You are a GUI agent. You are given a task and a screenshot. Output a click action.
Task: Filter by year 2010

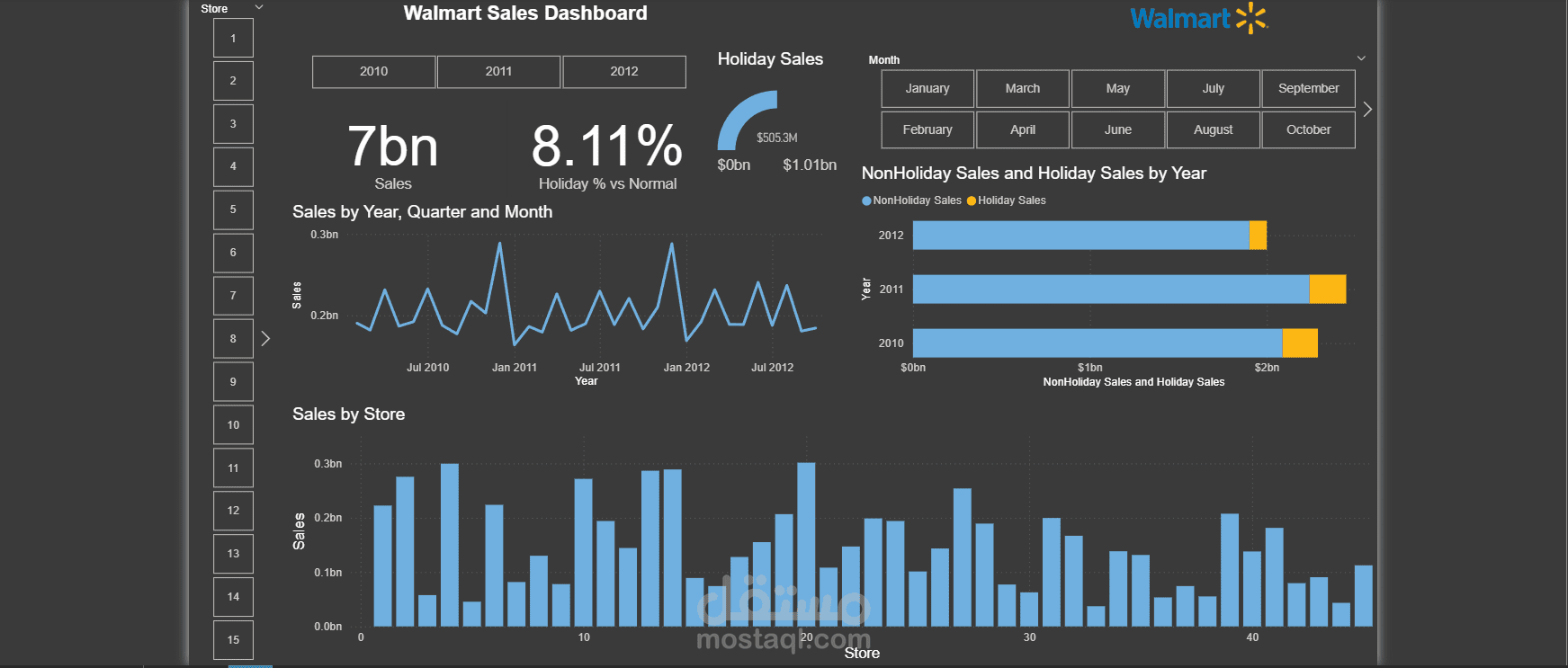pos(373,72)
